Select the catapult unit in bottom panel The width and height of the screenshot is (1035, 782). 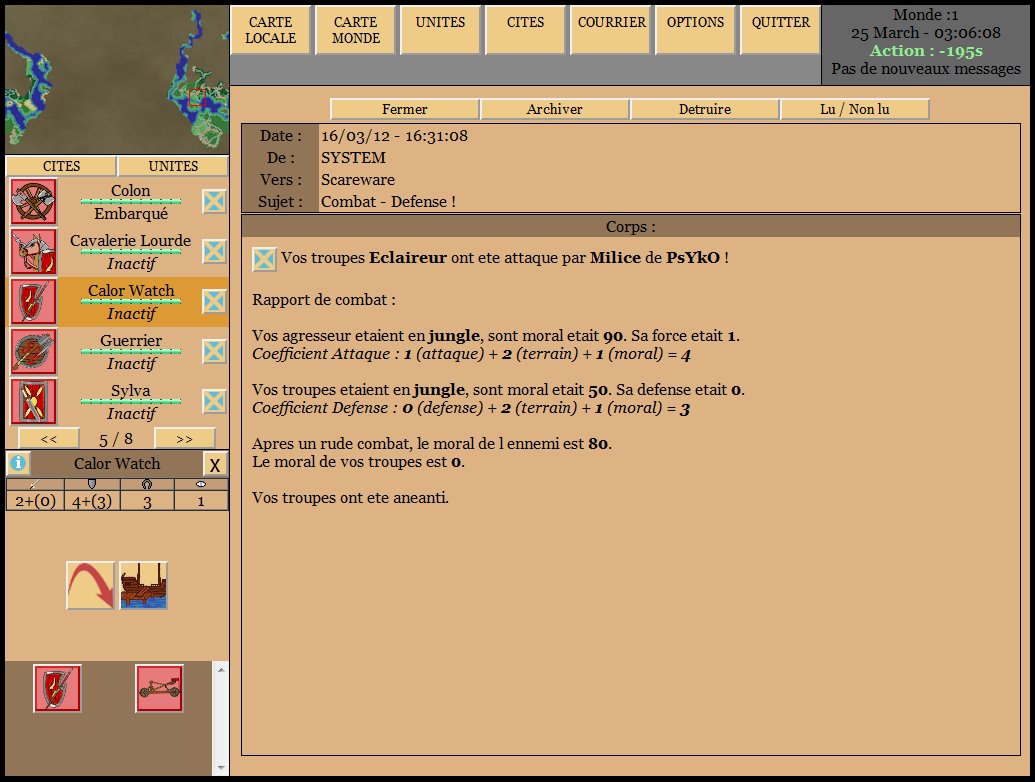point(159,688)
